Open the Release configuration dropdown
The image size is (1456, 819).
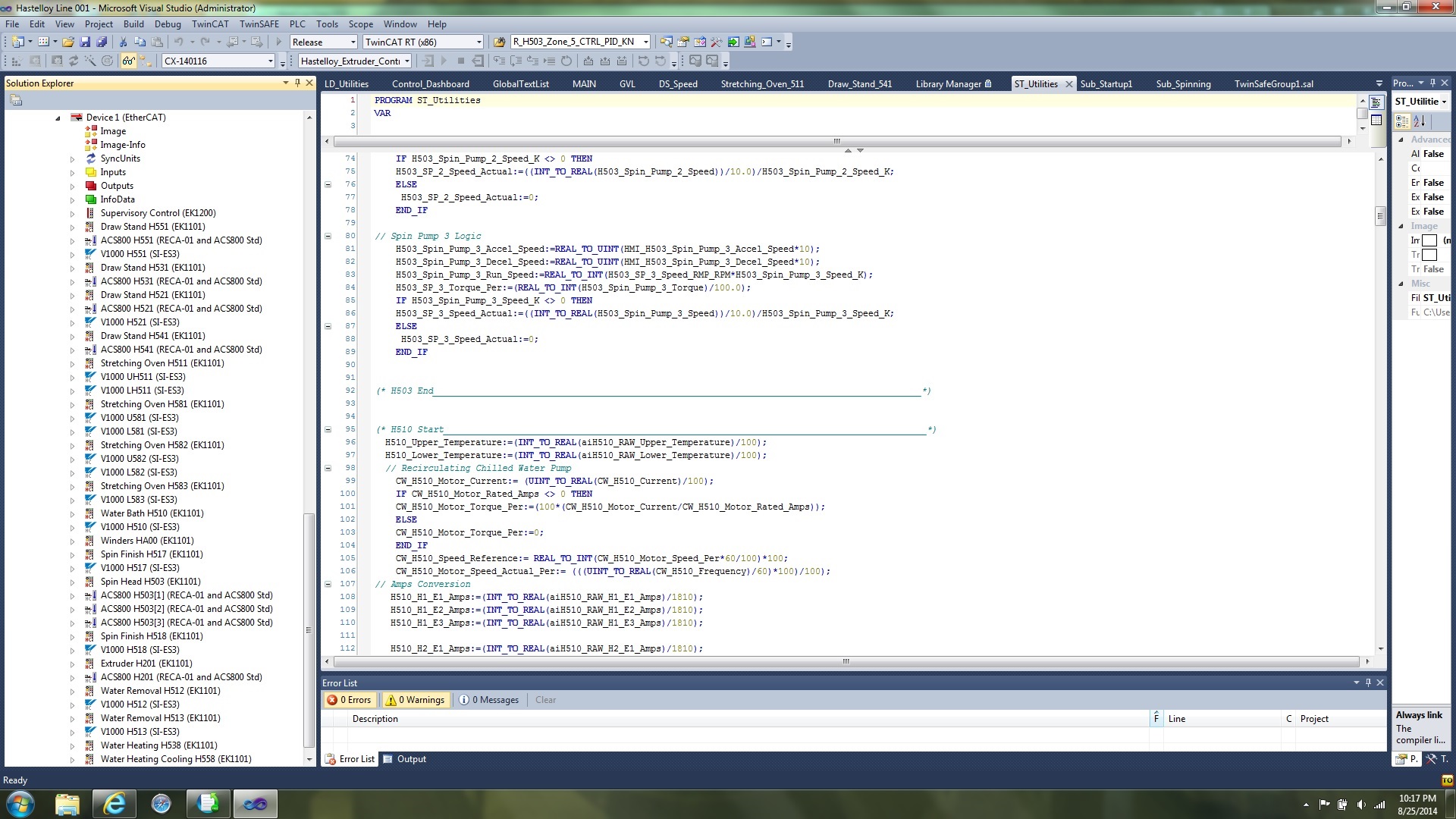tap(353, 42)
